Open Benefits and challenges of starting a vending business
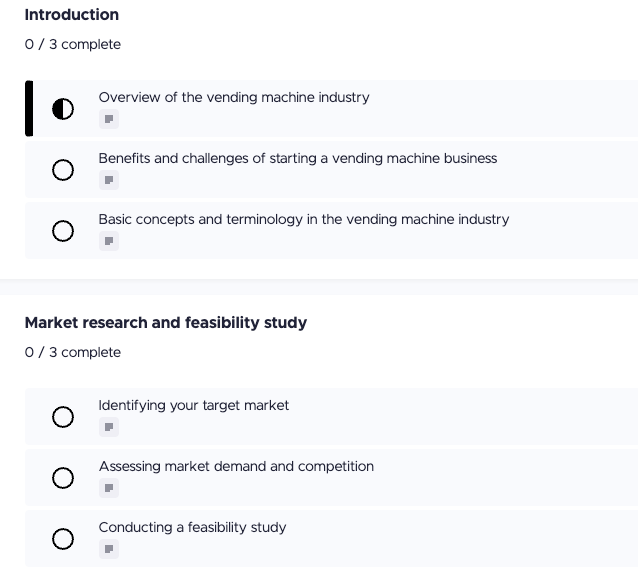 [297, 159]
